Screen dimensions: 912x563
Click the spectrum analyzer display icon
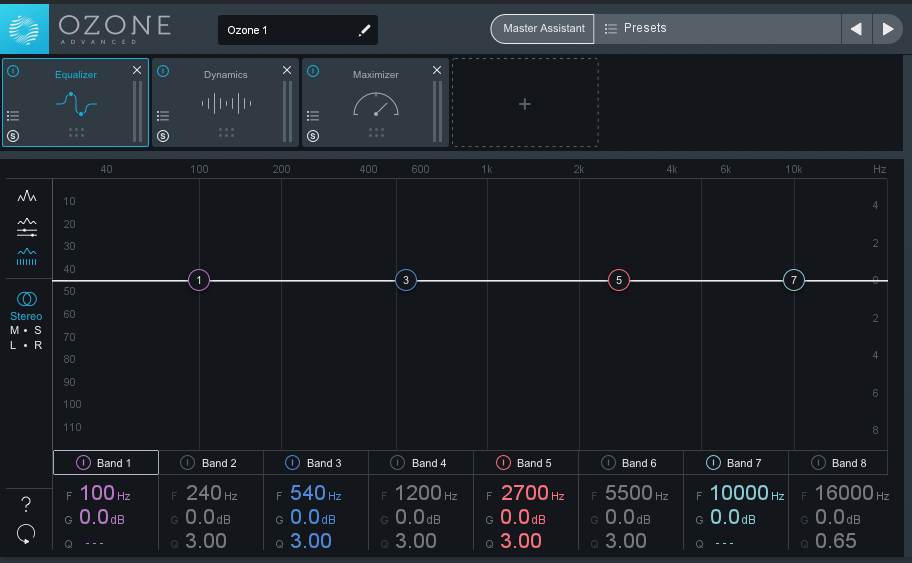(x=27, y=197)
